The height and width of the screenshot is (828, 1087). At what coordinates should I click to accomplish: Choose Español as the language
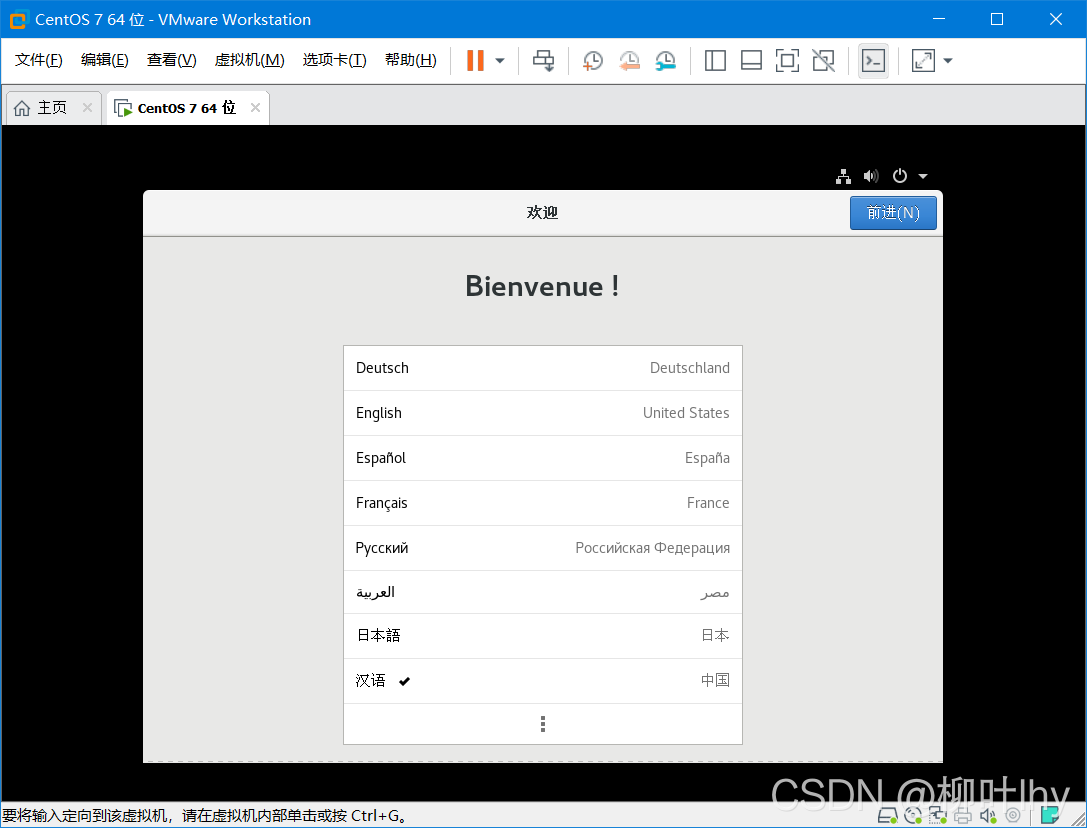543,458
